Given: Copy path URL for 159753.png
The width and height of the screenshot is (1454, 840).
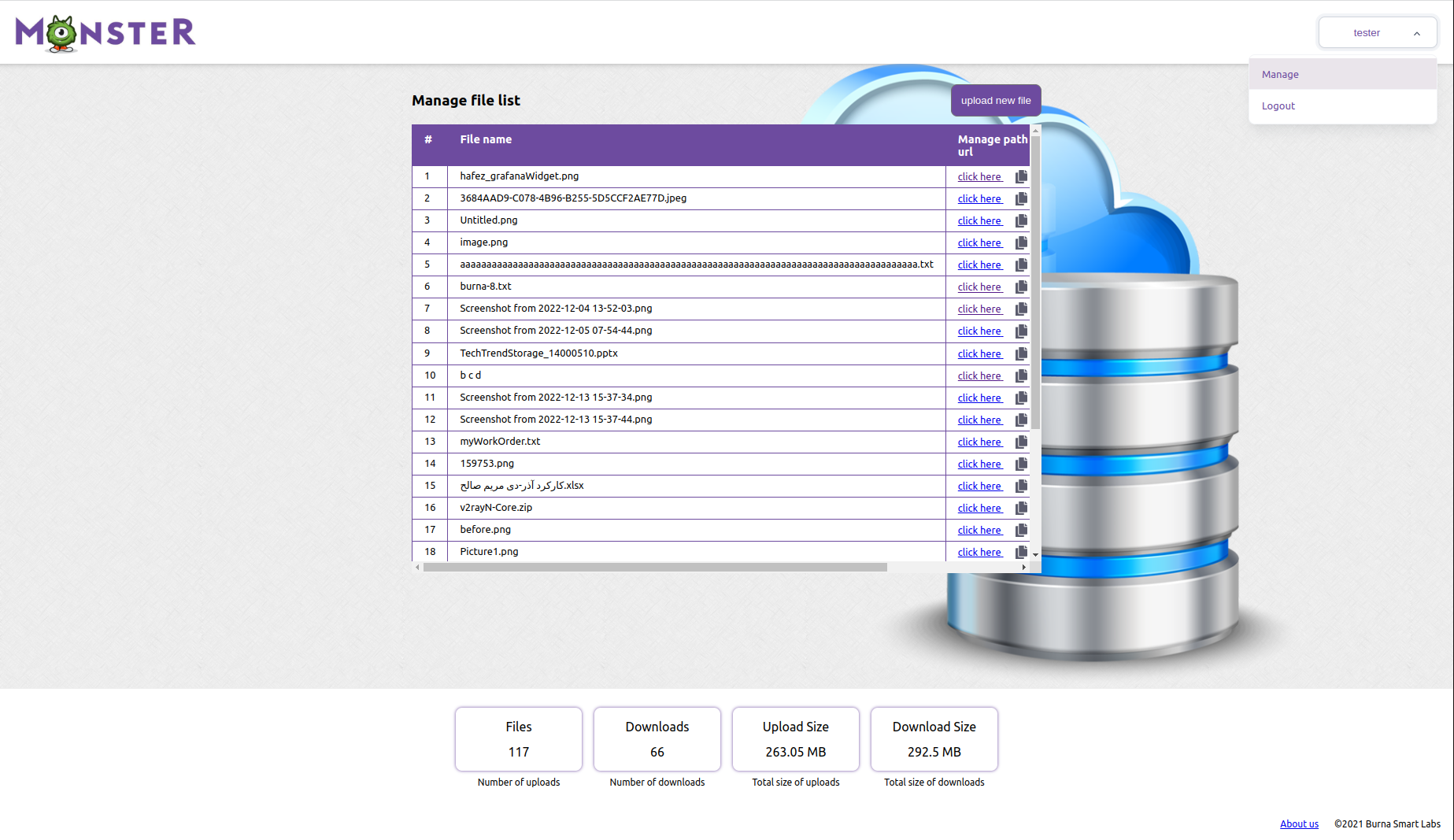Looking at the screenshot, I should coord(1021,464).
